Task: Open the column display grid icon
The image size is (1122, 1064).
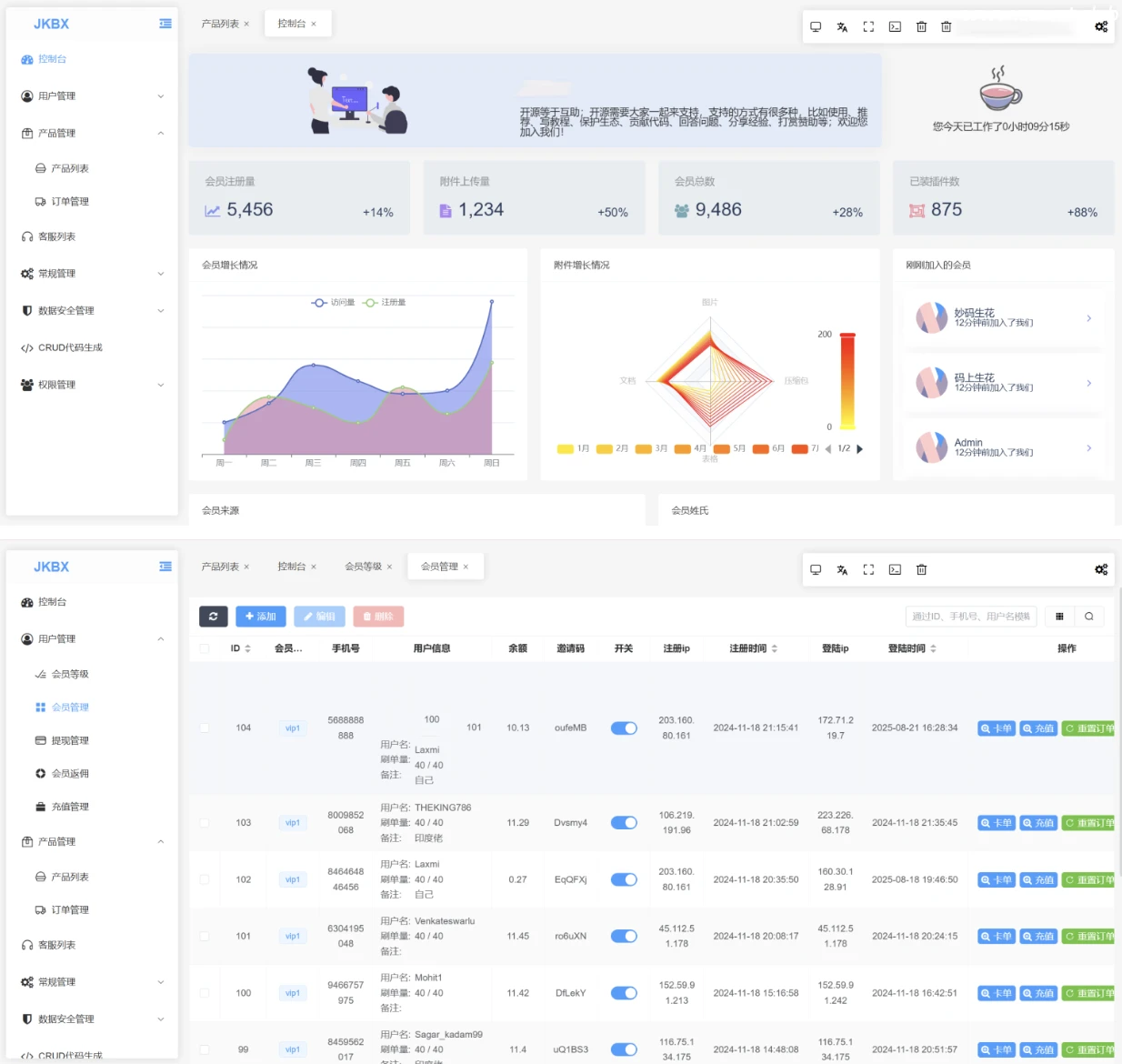Action: click(1059, 617)
